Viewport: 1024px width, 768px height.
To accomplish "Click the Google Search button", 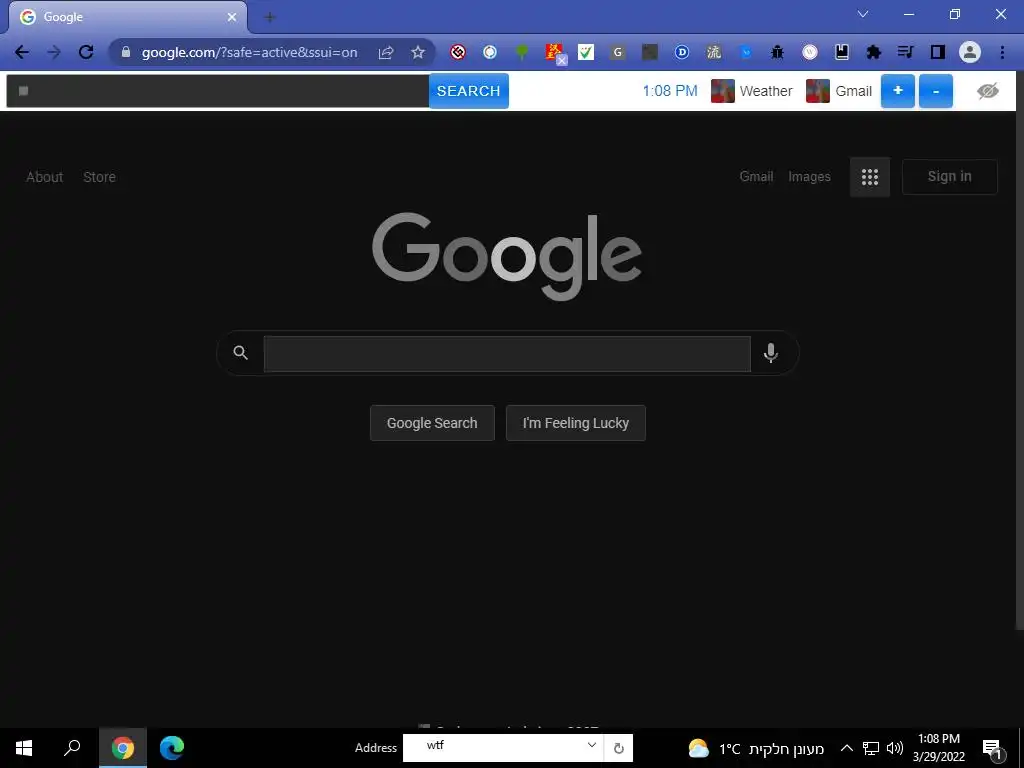I will pos(432,423).
